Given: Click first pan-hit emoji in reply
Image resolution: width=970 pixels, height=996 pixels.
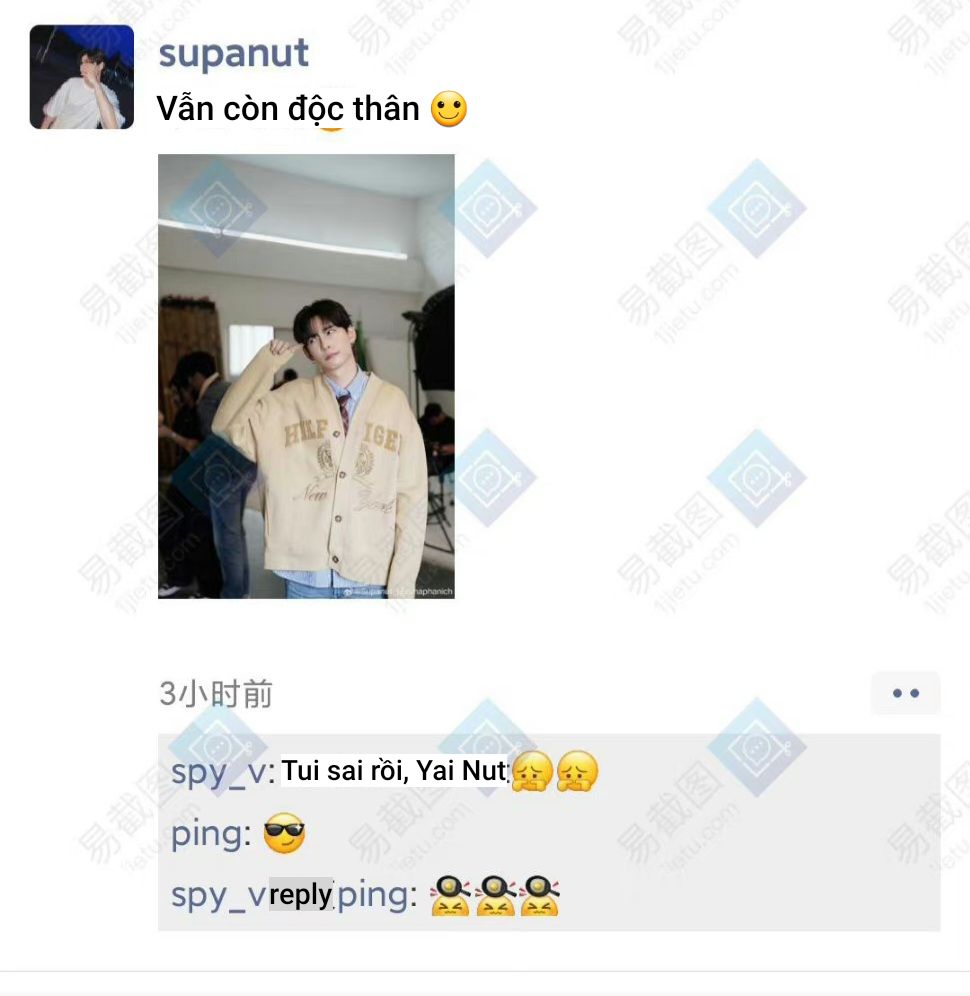Looking at the screenshot, I should [450, 896].
